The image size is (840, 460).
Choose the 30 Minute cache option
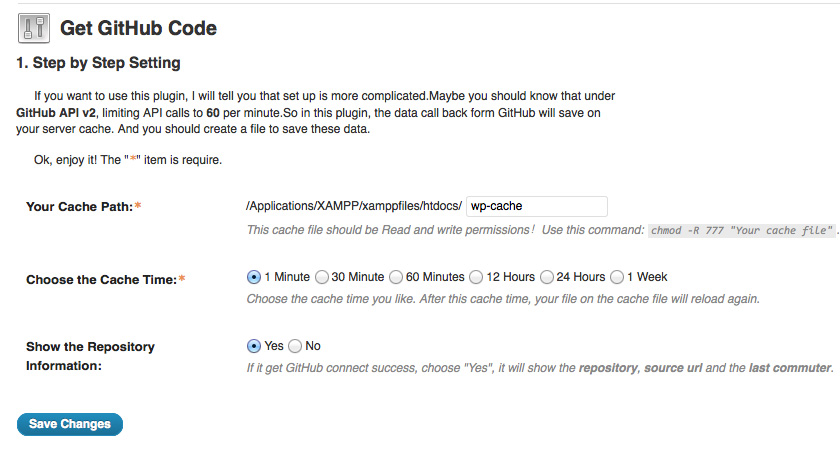[321, 277]
